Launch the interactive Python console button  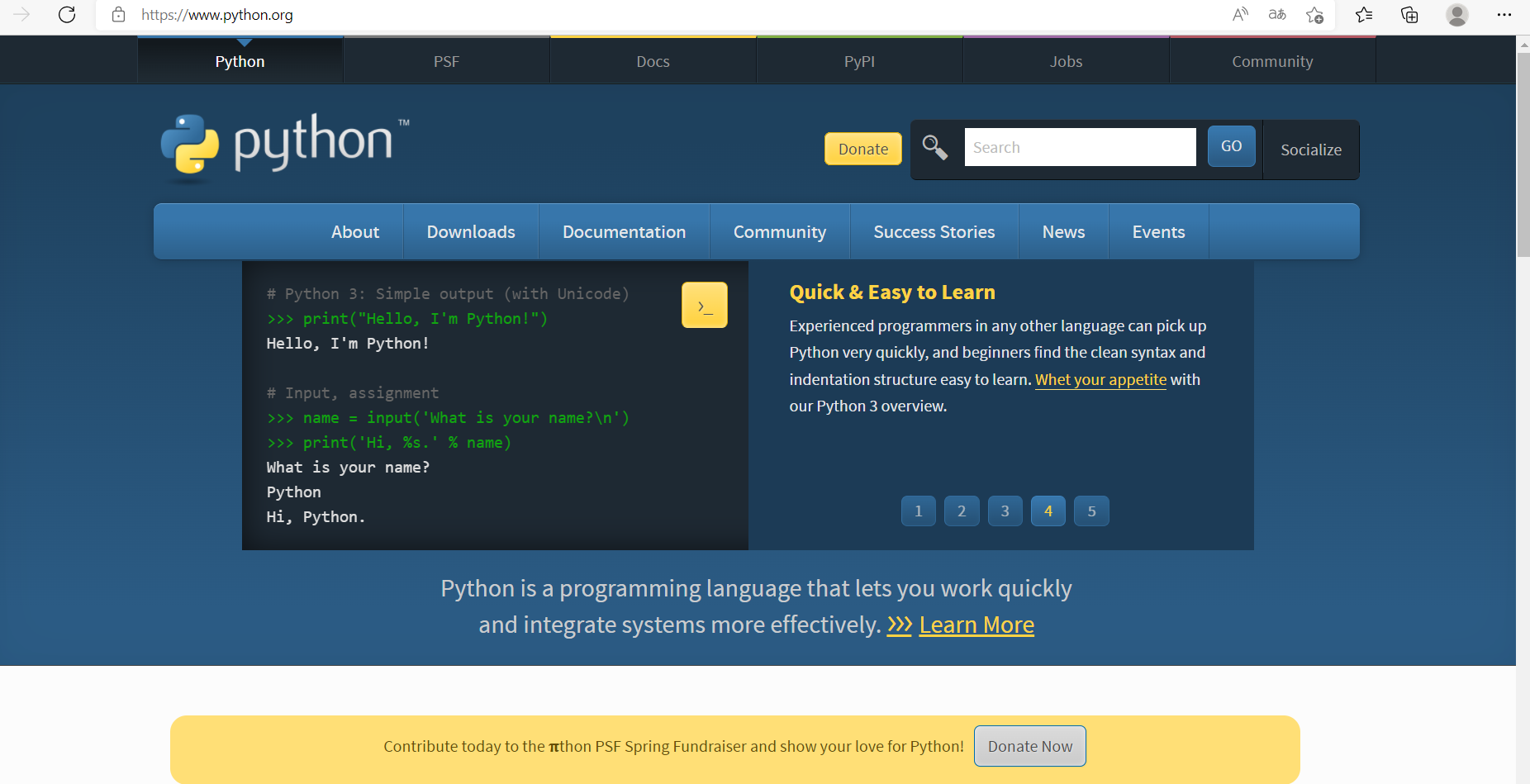tap(704, 304)
